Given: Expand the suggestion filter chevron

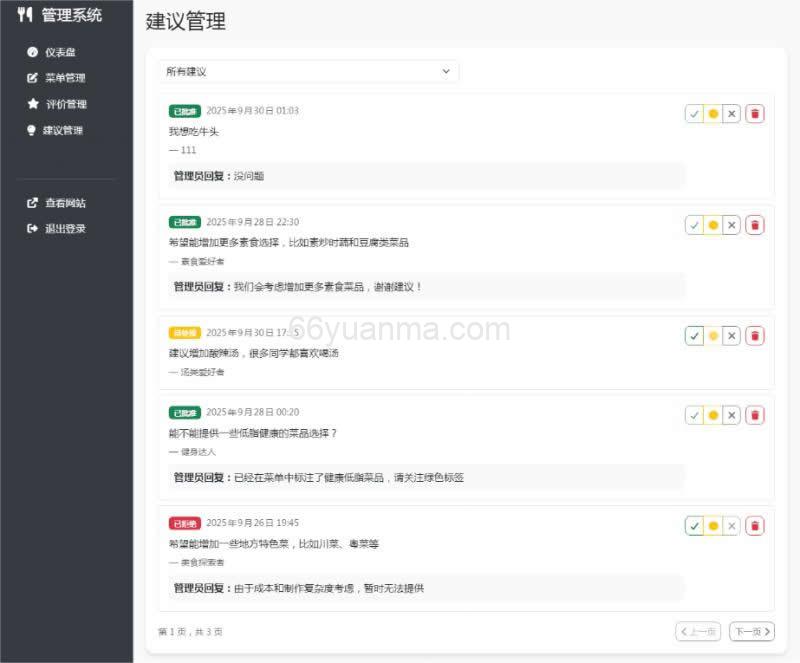Looking at the screenshot, I should pyautogui.click(x=447, y=71).
